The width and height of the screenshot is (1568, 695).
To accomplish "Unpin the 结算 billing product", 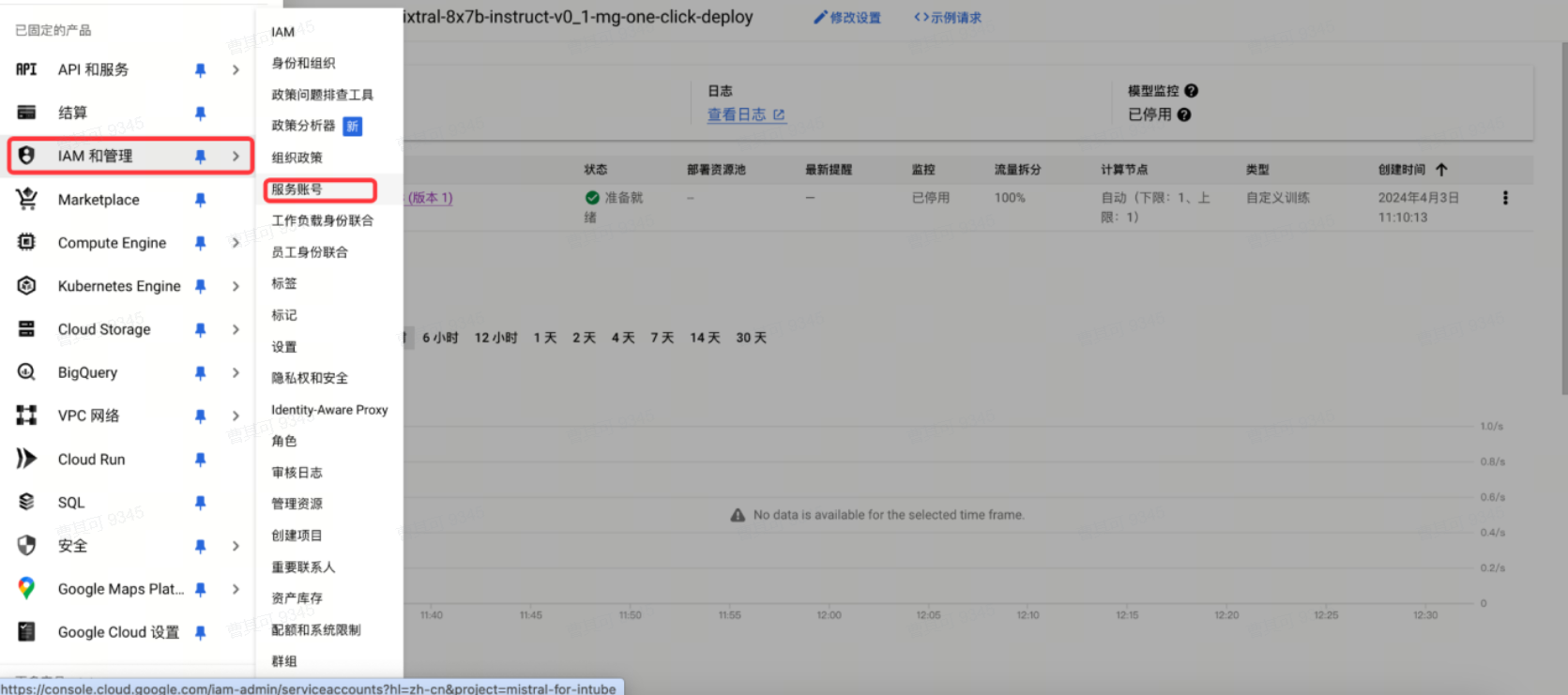I will (x=200, y=113).
